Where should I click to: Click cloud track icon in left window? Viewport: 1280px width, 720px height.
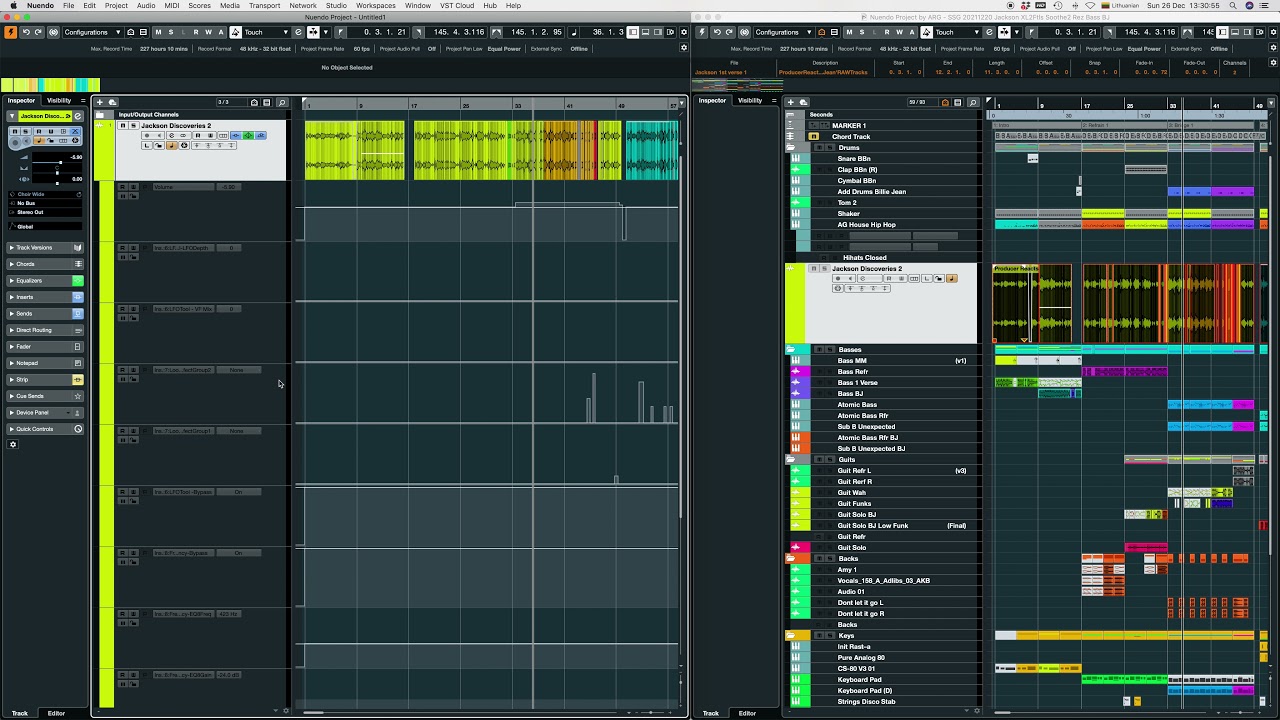112,102
